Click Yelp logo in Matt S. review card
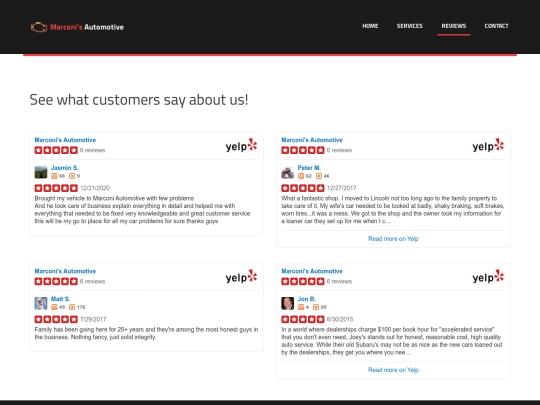 pyautogui.click(x=241, y=277)
